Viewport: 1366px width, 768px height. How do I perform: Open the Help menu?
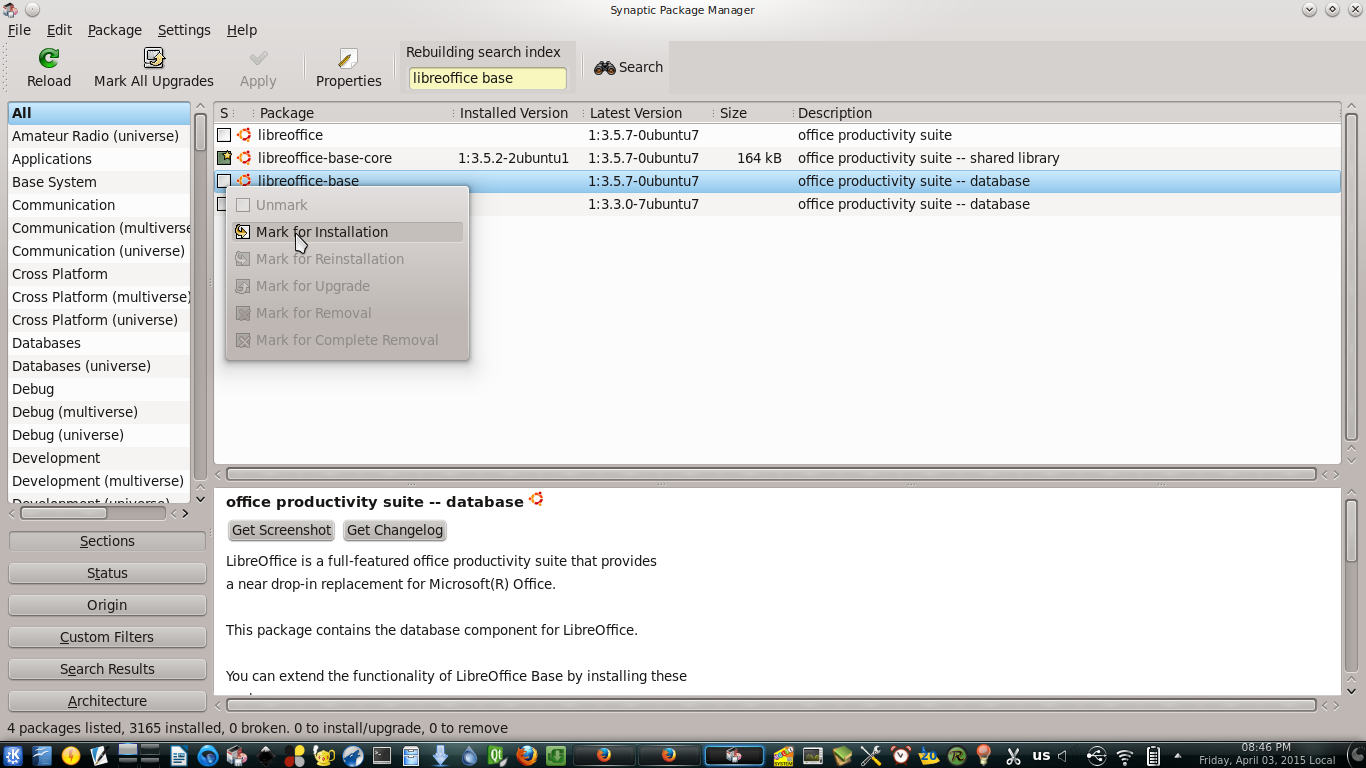pyautogui.click(x=242, y=30)
